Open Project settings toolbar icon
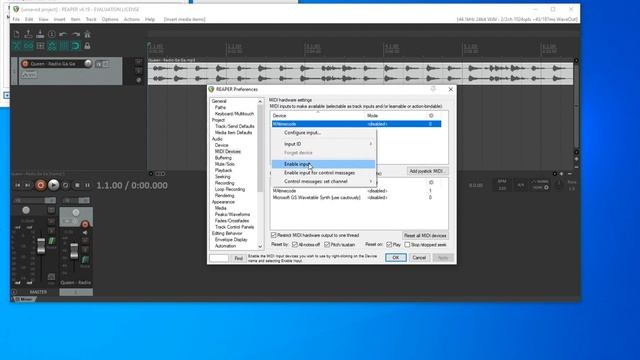This screenshot has width=640, height=360. [52, 34]
